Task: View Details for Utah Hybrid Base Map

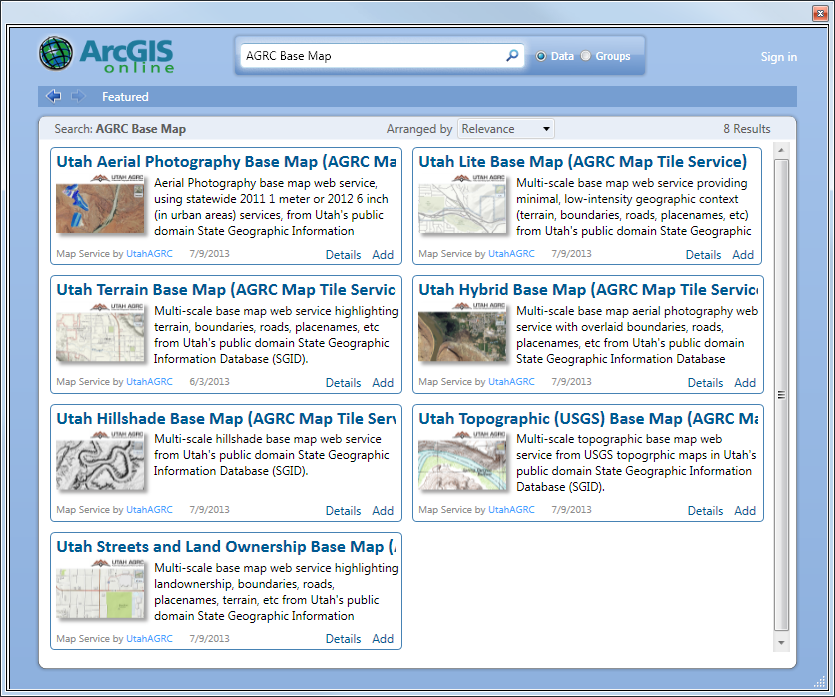Action: [x=706, y=382]
